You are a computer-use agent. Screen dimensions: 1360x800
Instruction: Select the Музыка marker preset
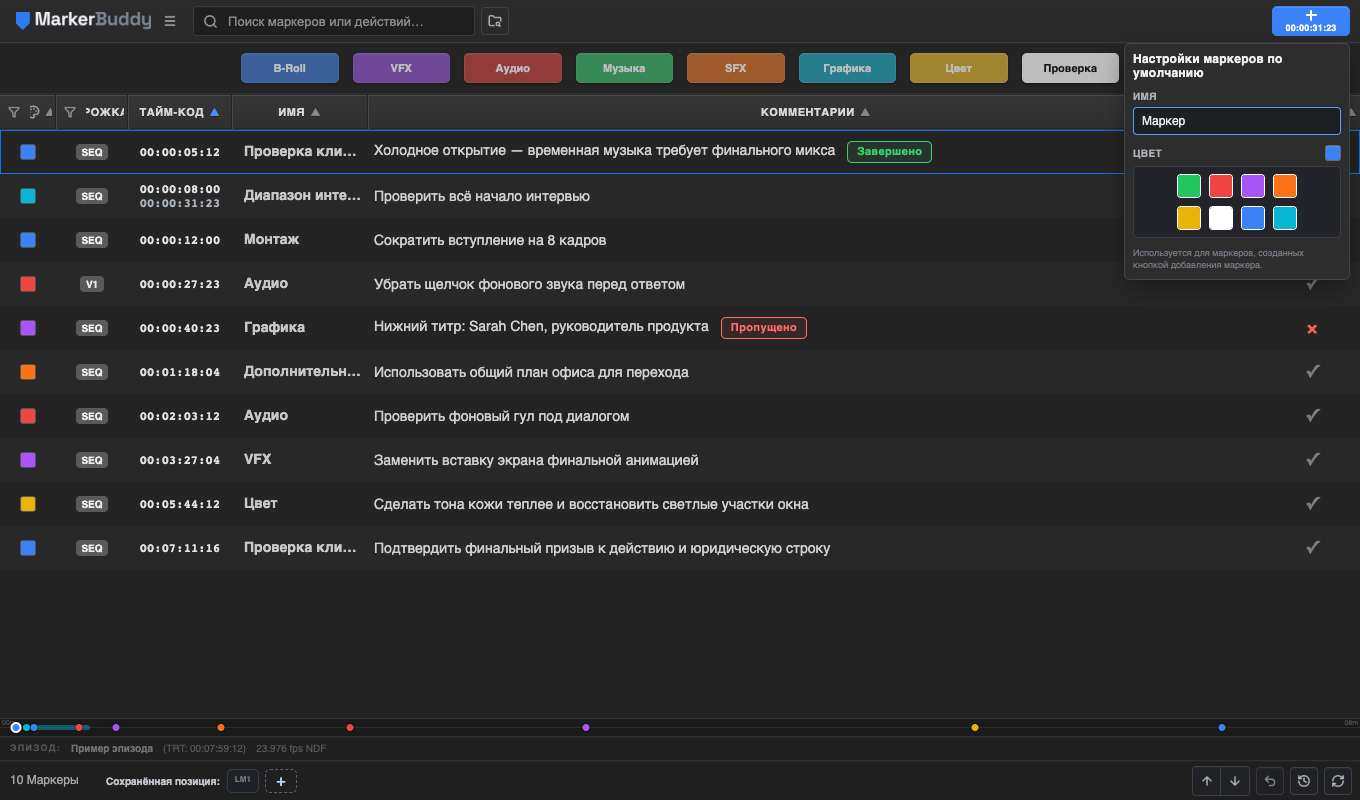coord(624,68)
